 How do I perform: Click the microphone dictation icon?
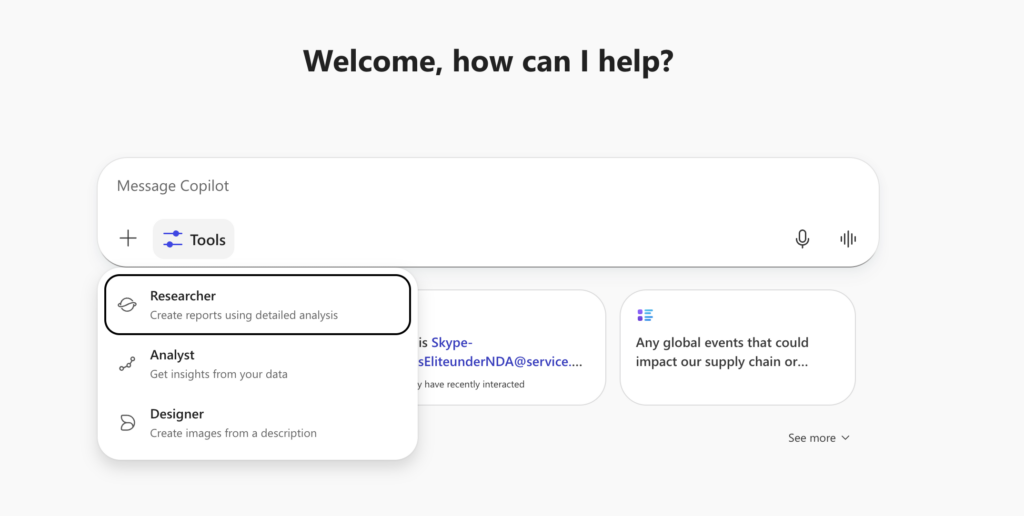point(802,239)
